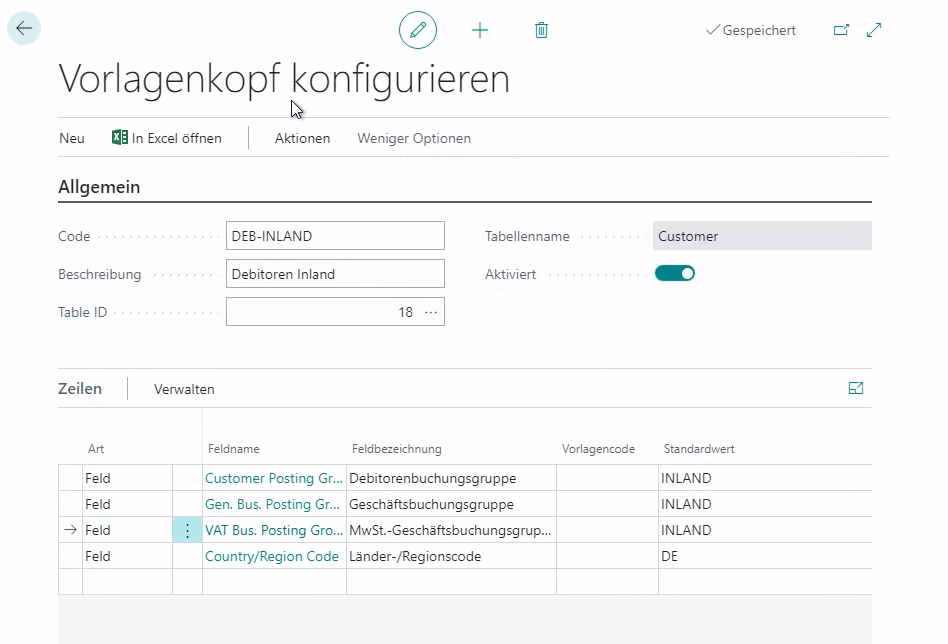Click the Gespeichert status indicator
The height and width of the screenshot is (644, 948).
pos(751,30)
